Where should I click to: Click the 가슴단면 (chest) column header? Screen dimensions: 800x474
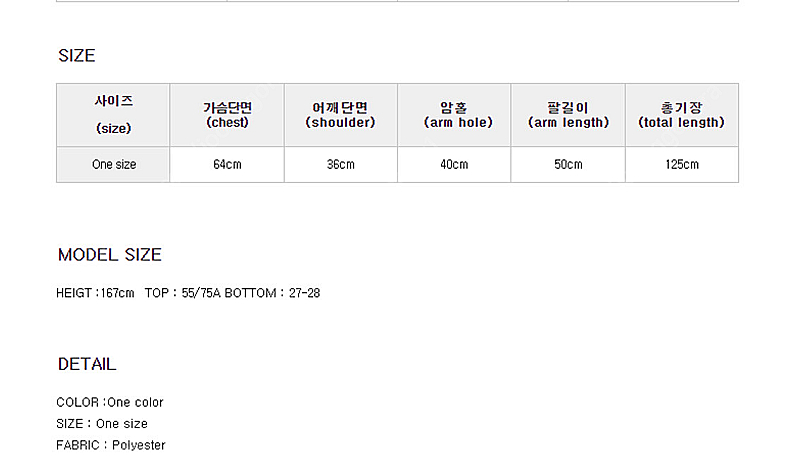pos(227,115)
